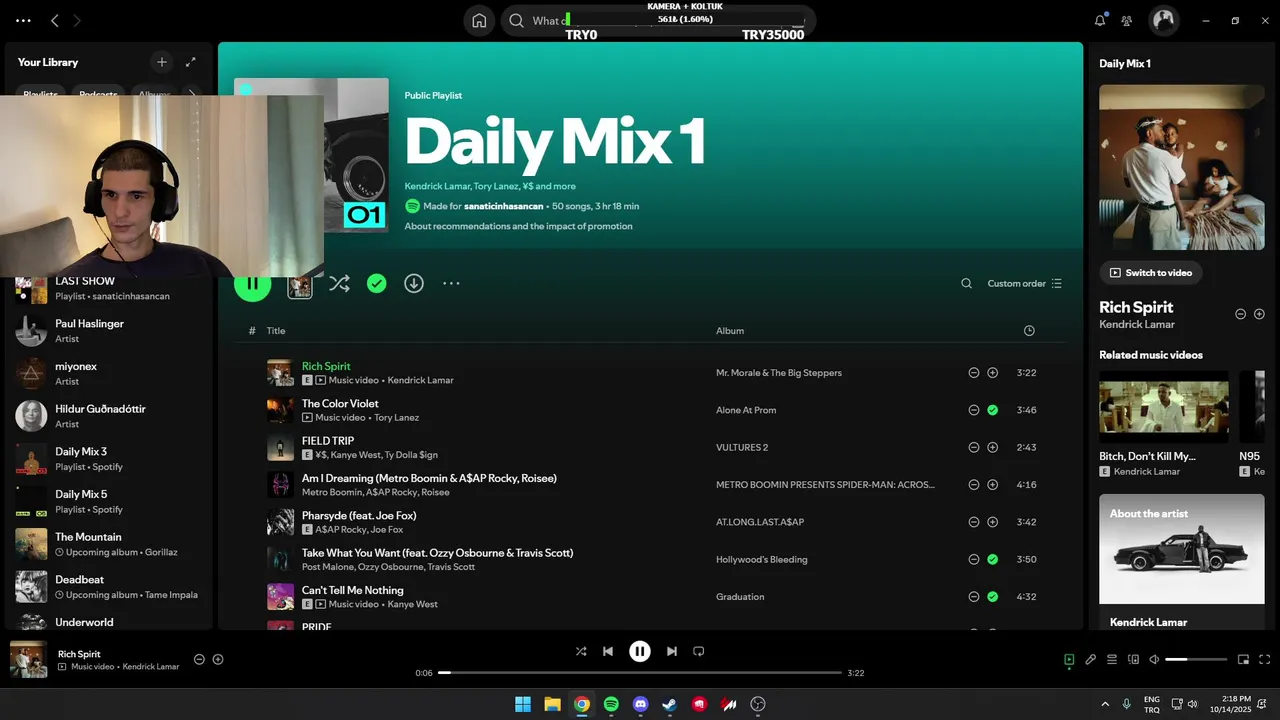Add FIELD TRIP to Liked Songs
1280x720 pixels.
(x=992, y=447)
